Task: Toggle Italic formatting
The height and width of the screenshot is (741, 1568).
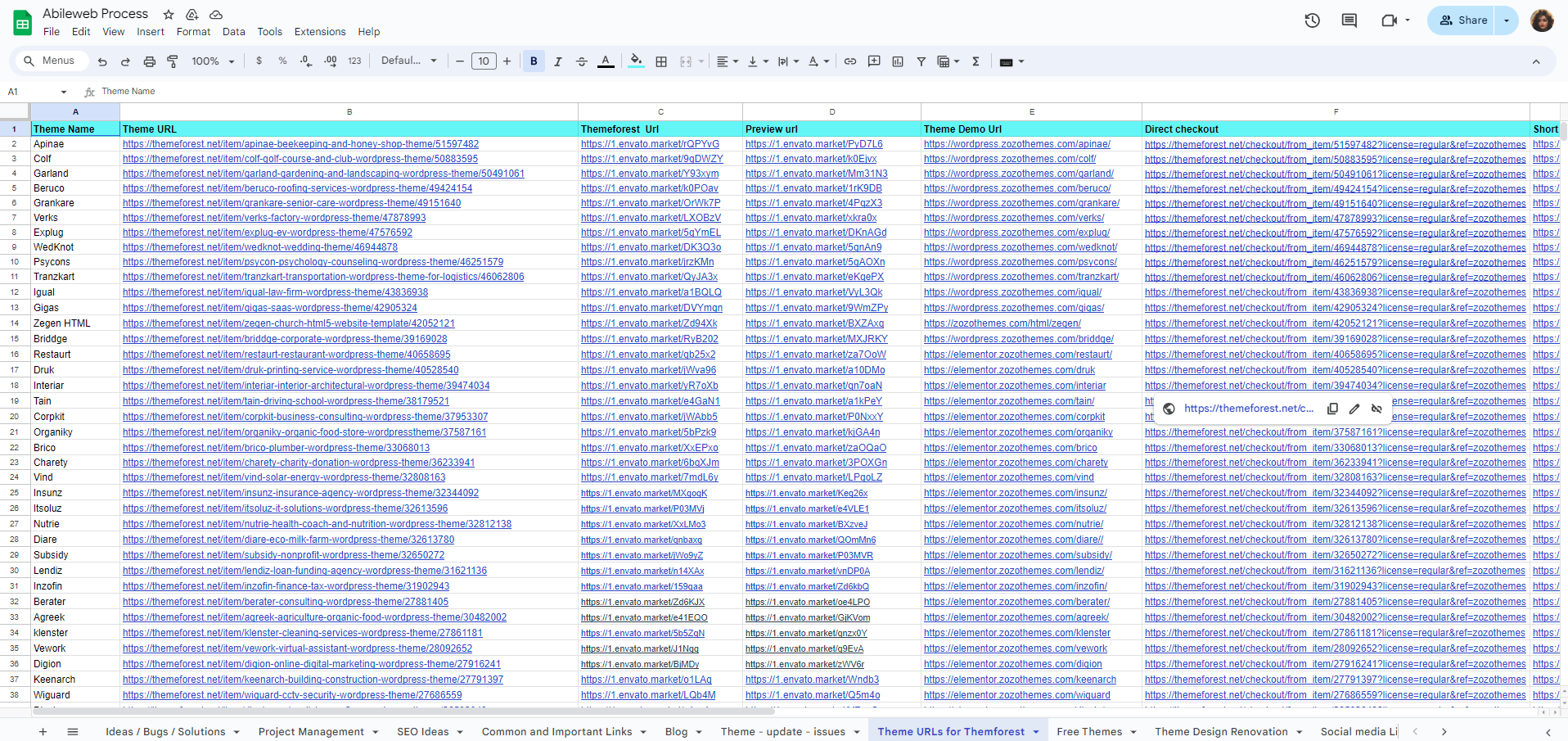Action: [558, 61]
